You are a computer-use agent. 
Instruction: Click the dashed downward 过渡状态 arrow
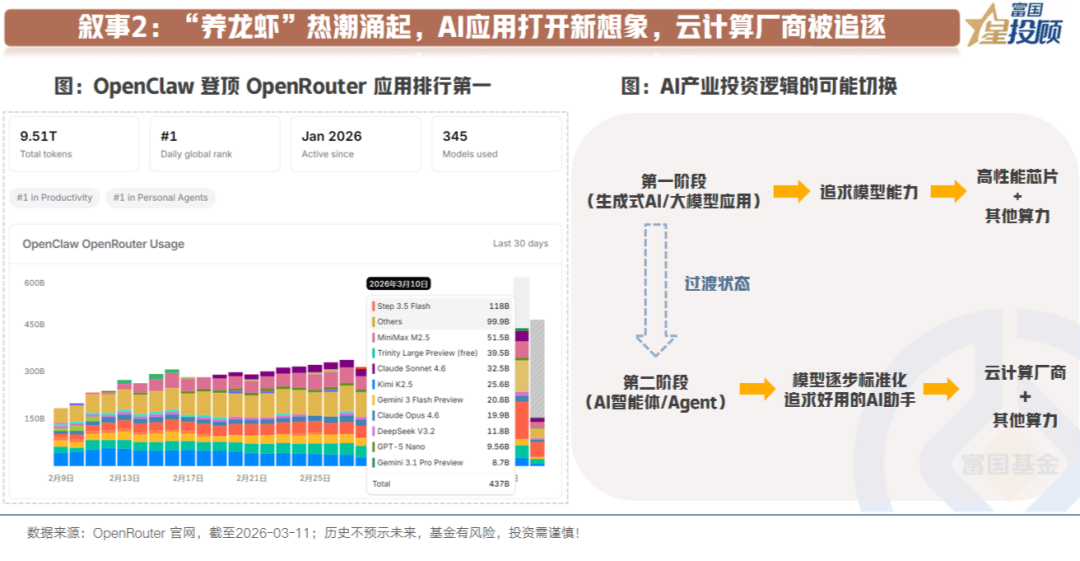(x=656, y=288)
